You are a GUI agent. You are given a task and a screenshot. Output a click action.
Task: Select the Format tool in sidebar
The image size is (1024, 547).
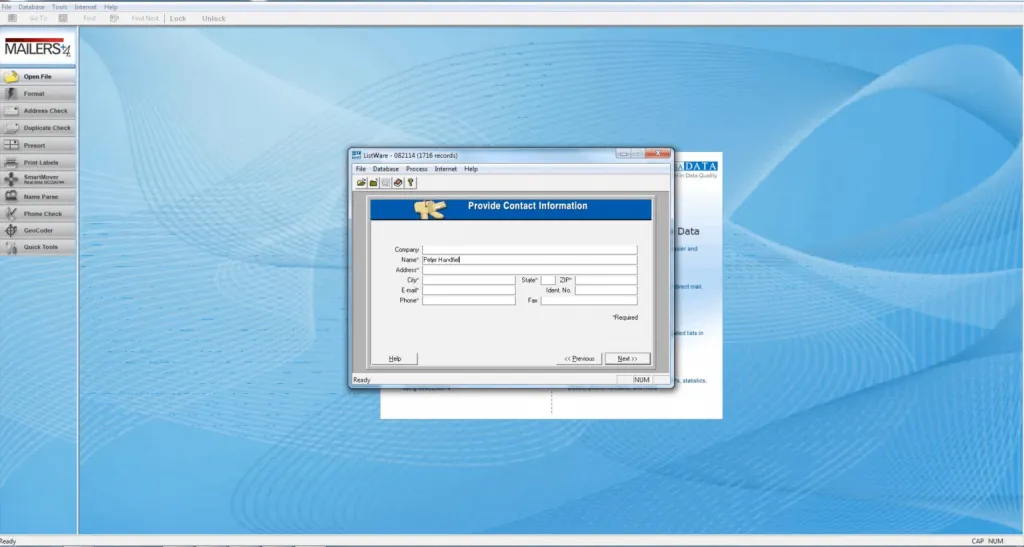point(38,93)
